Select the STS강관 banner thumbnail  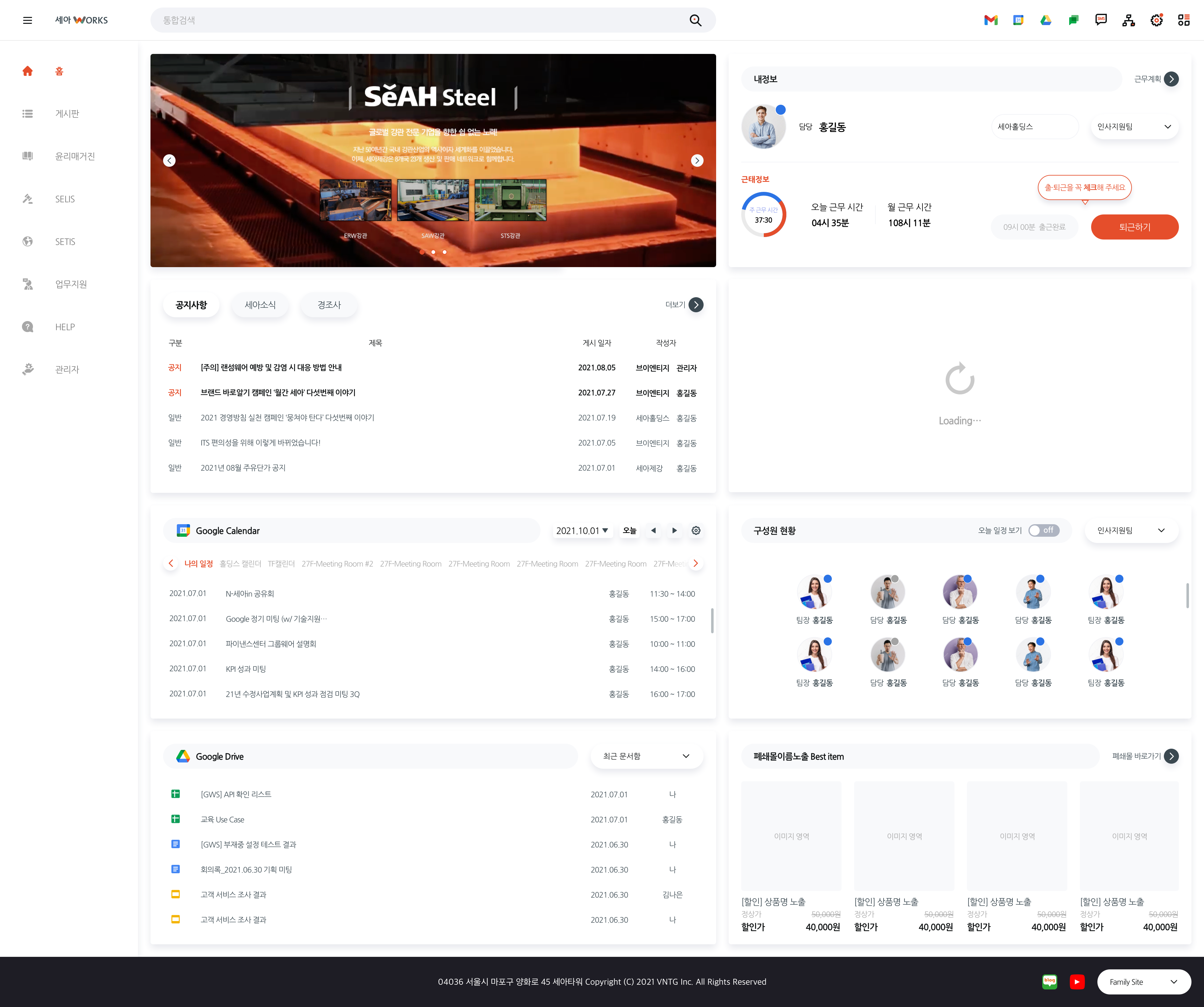[x=510, y=200]
